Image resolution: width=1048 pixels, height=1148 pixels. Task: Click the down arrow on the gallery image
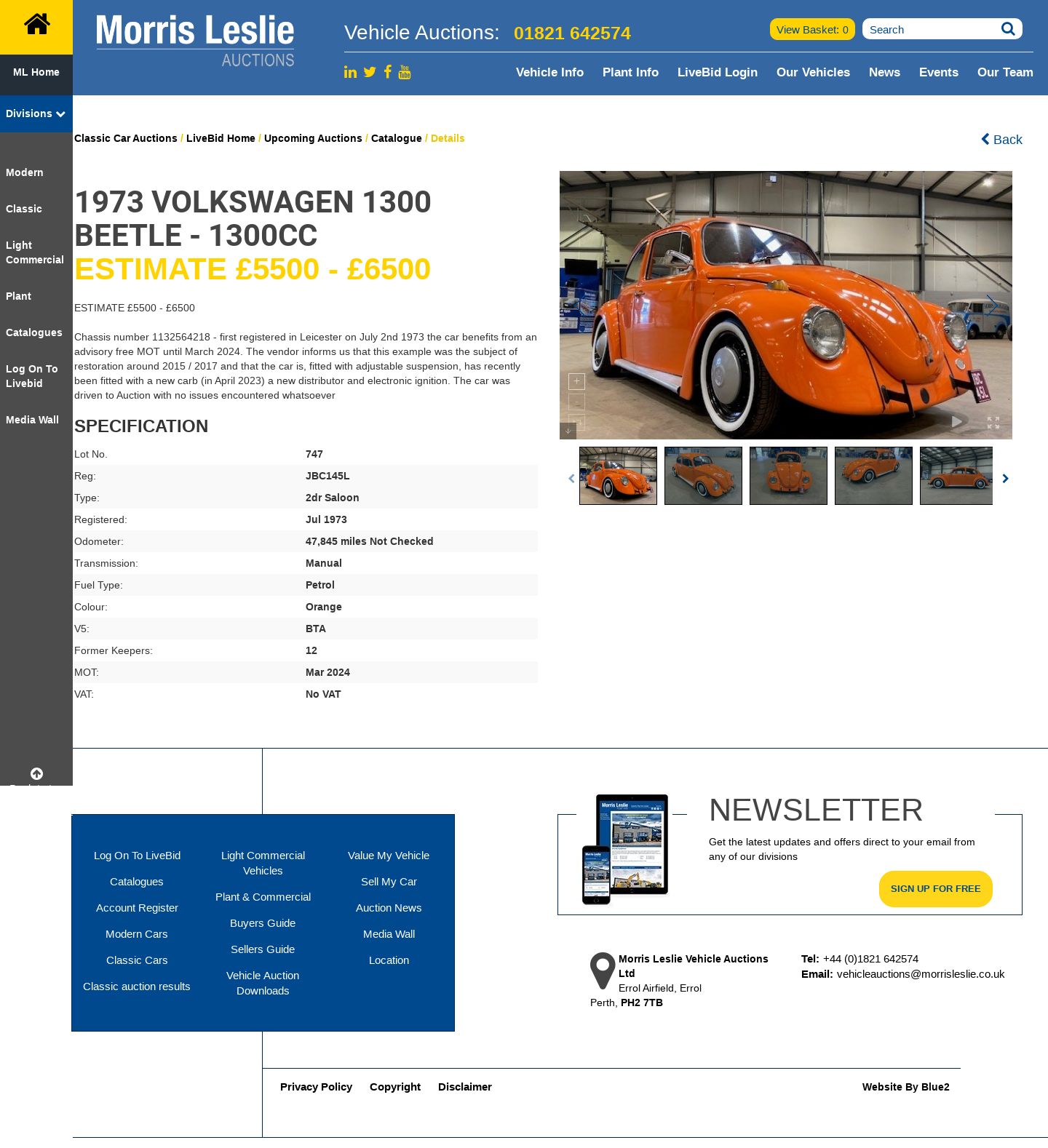pos(568,431)
